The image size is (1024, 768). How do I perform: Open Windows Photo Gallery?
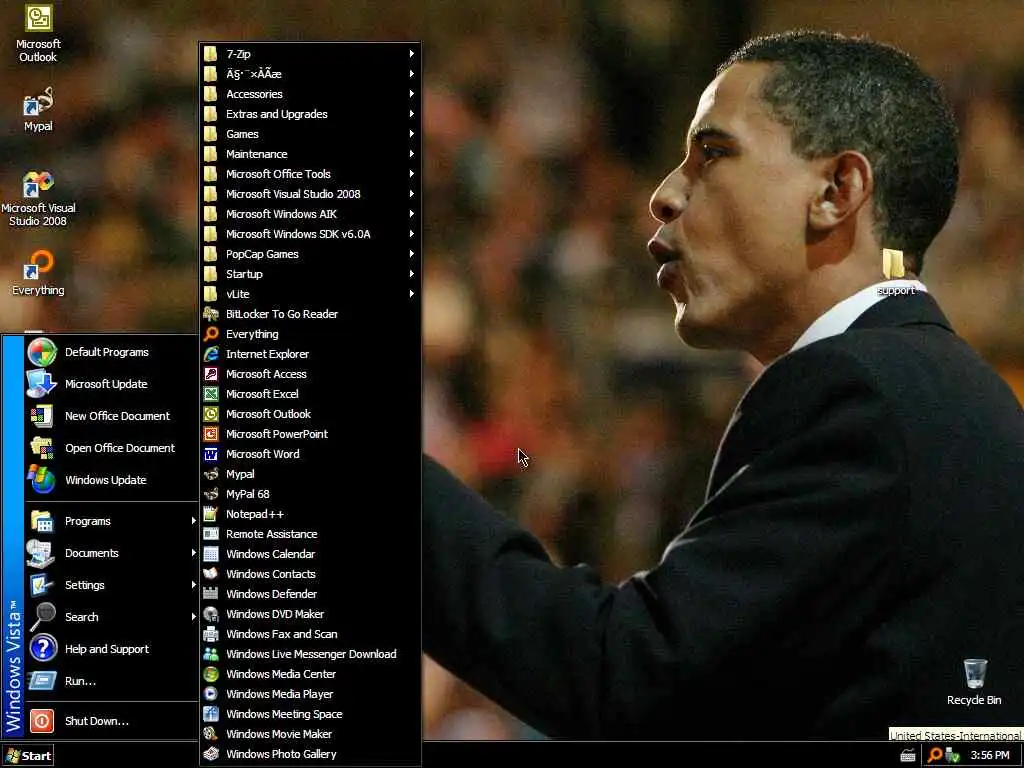click(310, 754)
